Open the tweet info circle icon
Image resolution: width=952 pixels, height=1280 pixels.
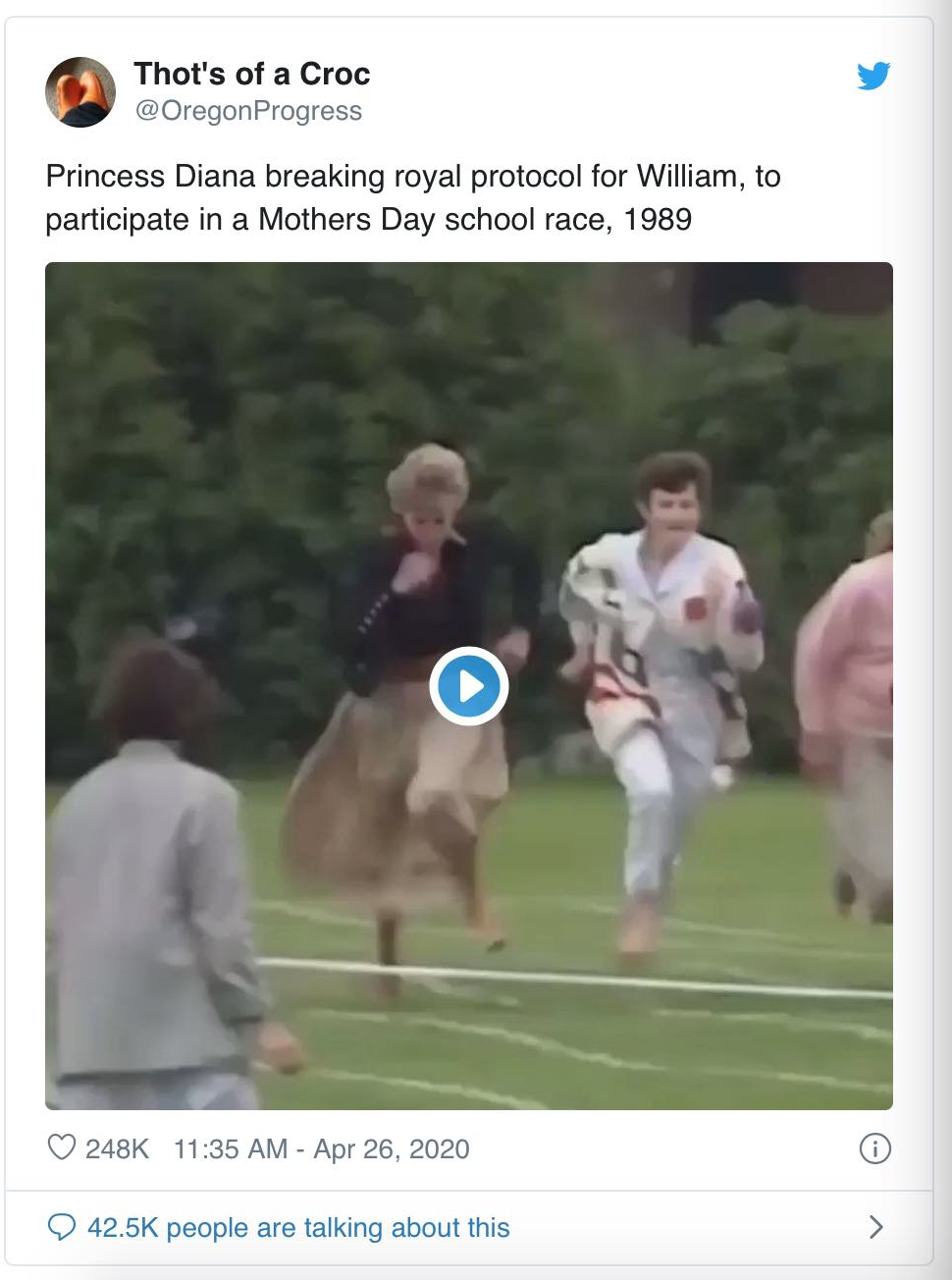[874, 1148]
